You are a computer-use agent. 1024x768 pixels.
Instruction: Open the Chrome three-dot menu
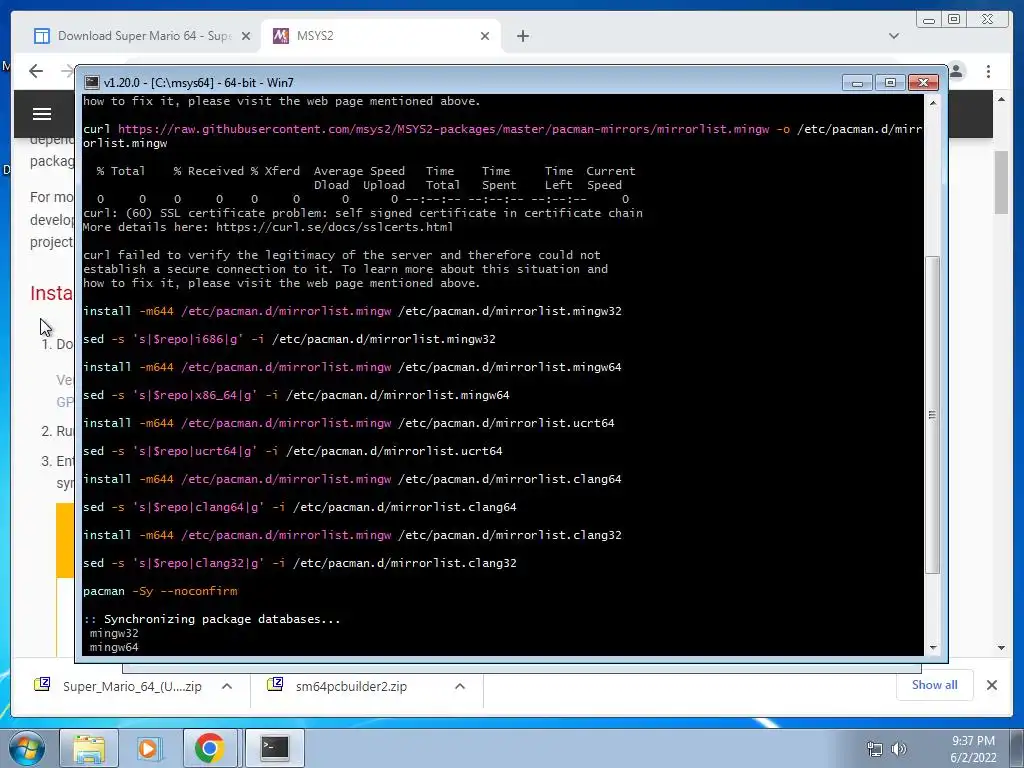988,71
